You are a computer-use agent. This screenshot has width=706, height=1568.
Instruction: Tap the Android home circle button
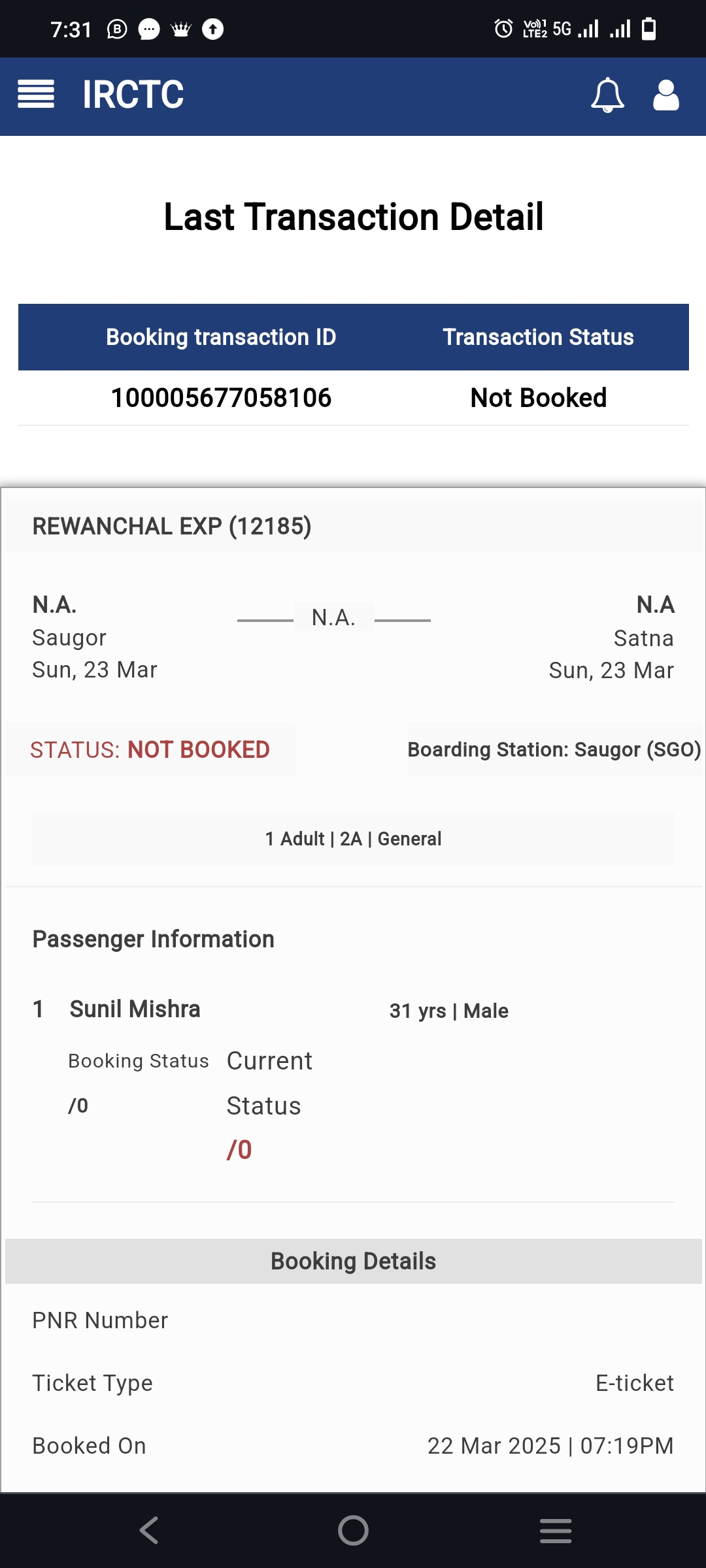[353, 1530]
